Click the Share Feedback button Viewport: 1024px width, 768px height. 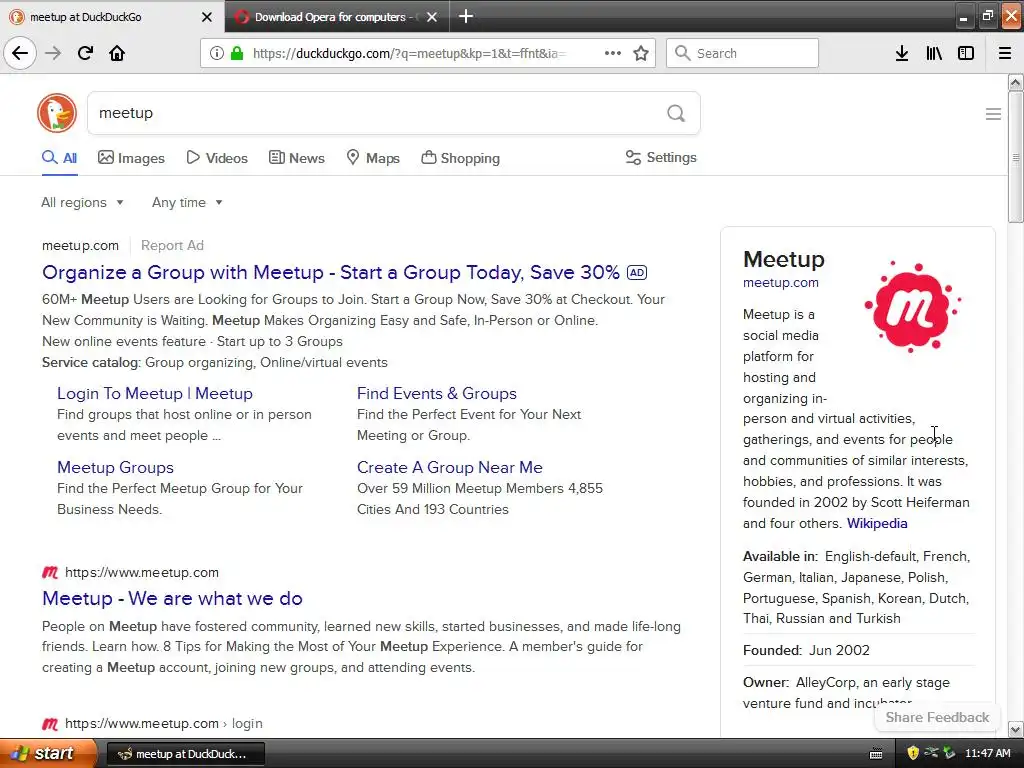937,717
